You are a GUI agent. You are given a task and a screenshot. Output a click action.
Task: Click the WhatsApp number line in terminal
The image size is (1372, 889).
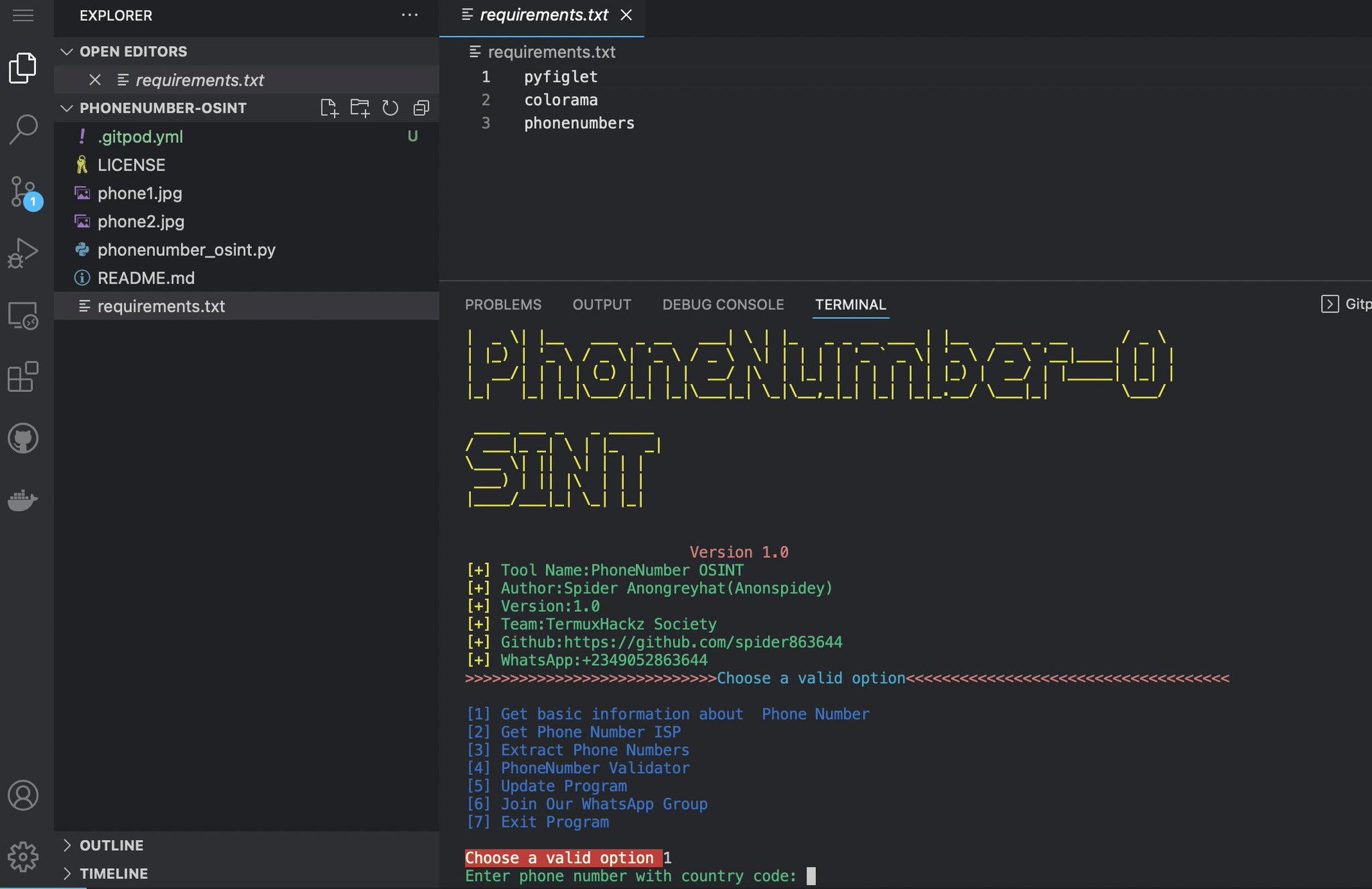[x=587, y=660]
